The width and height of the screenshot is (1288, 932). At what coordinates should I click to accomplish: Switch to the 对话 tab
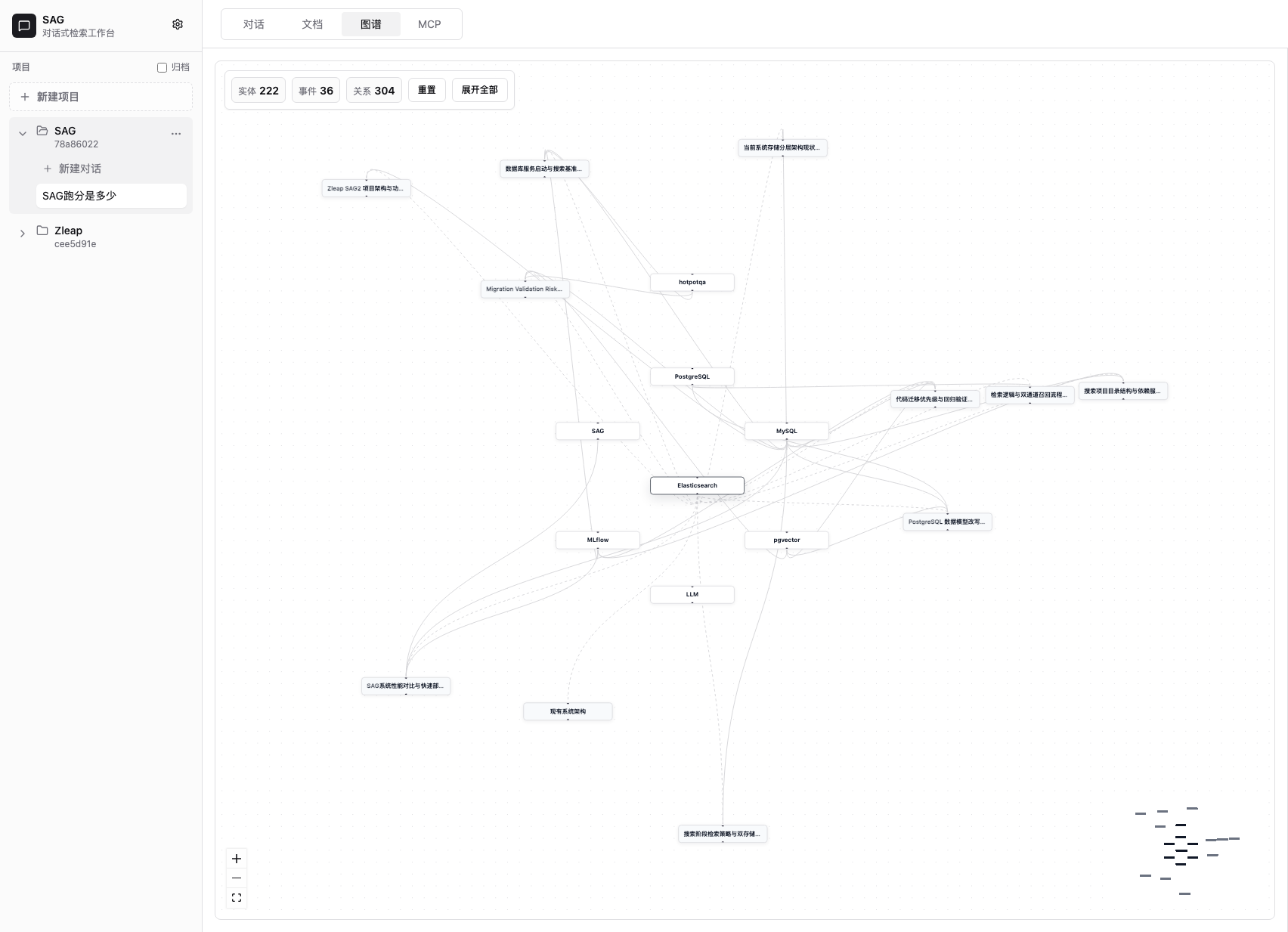coord(254,24)
